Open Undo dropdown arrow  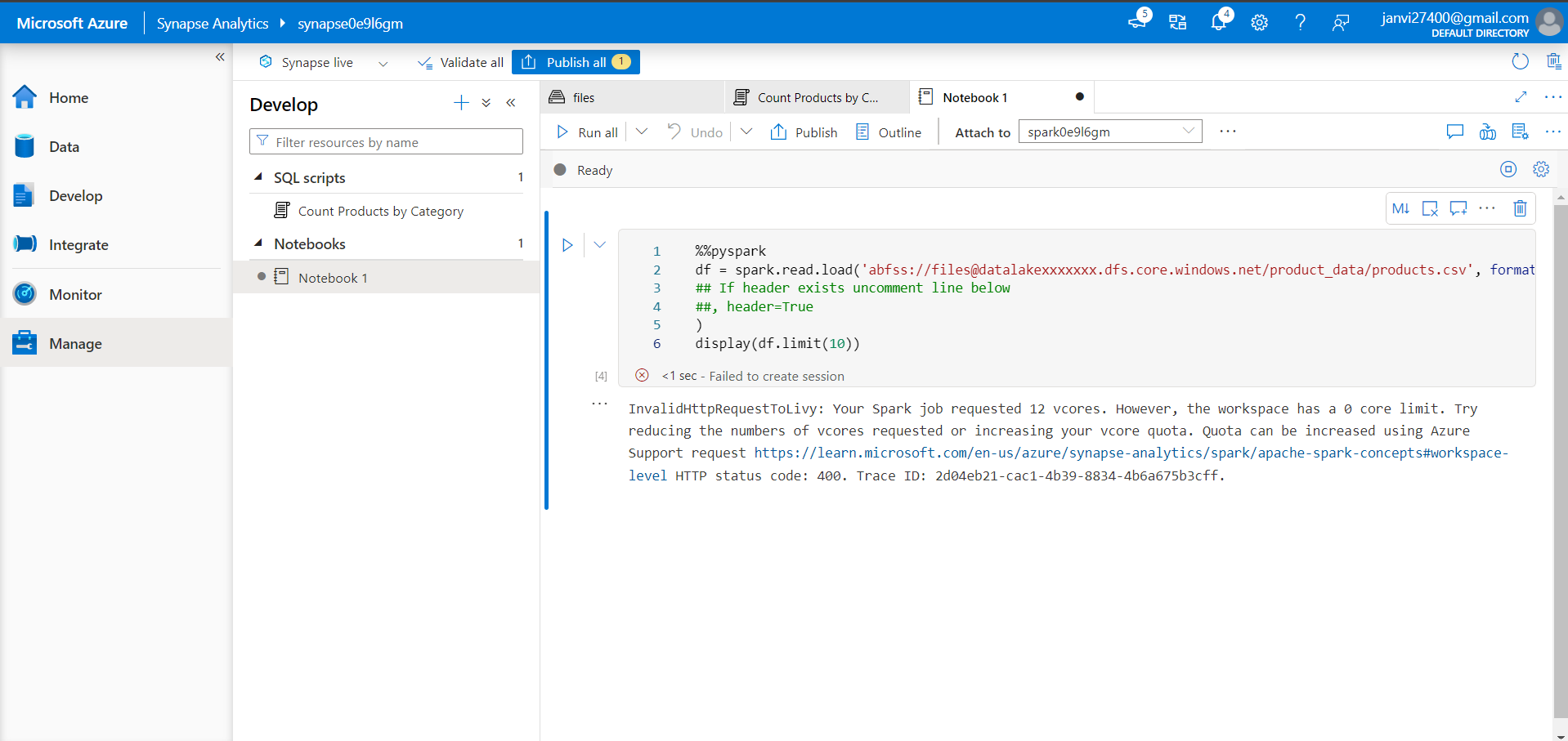click(746, 132)
